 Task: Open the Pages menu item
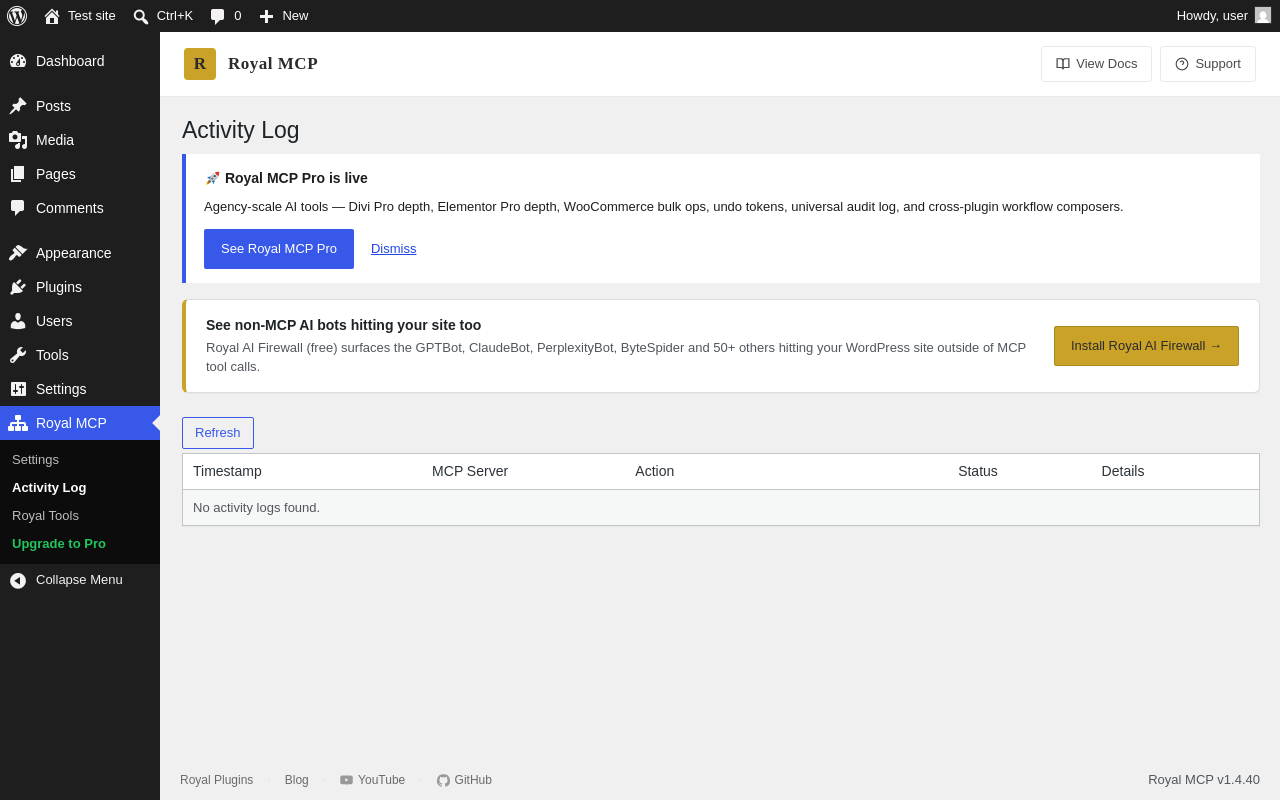[80, 174]
